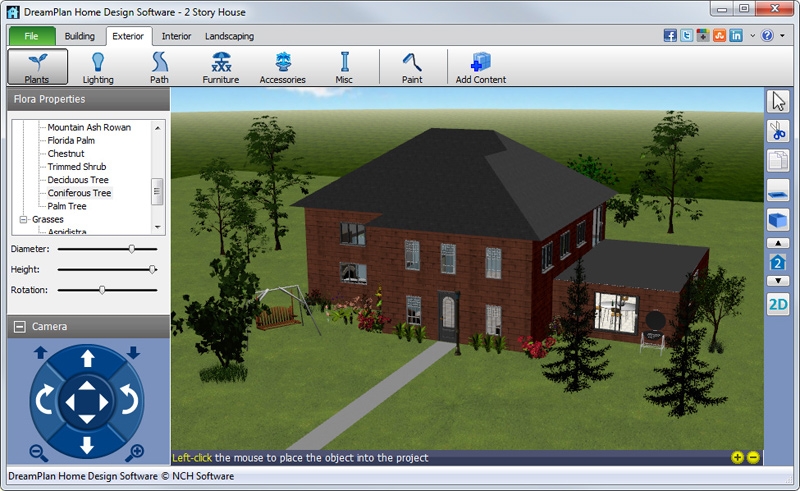Screen dimensions: 800x491
Task: Select Trimmed Shrub plant
Action: 77,167
